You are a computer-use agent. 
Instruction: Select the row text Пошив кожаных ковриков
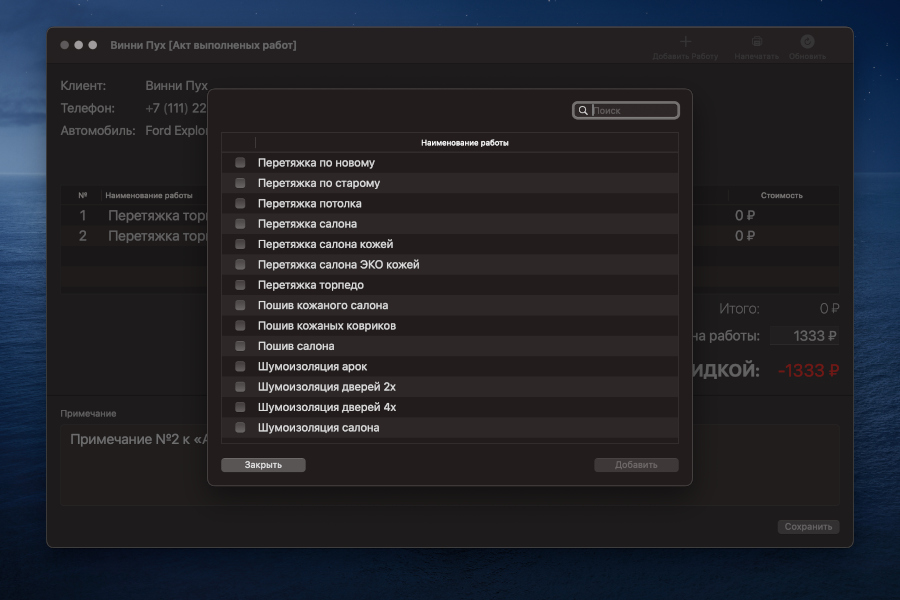click(x=327, y=326)
